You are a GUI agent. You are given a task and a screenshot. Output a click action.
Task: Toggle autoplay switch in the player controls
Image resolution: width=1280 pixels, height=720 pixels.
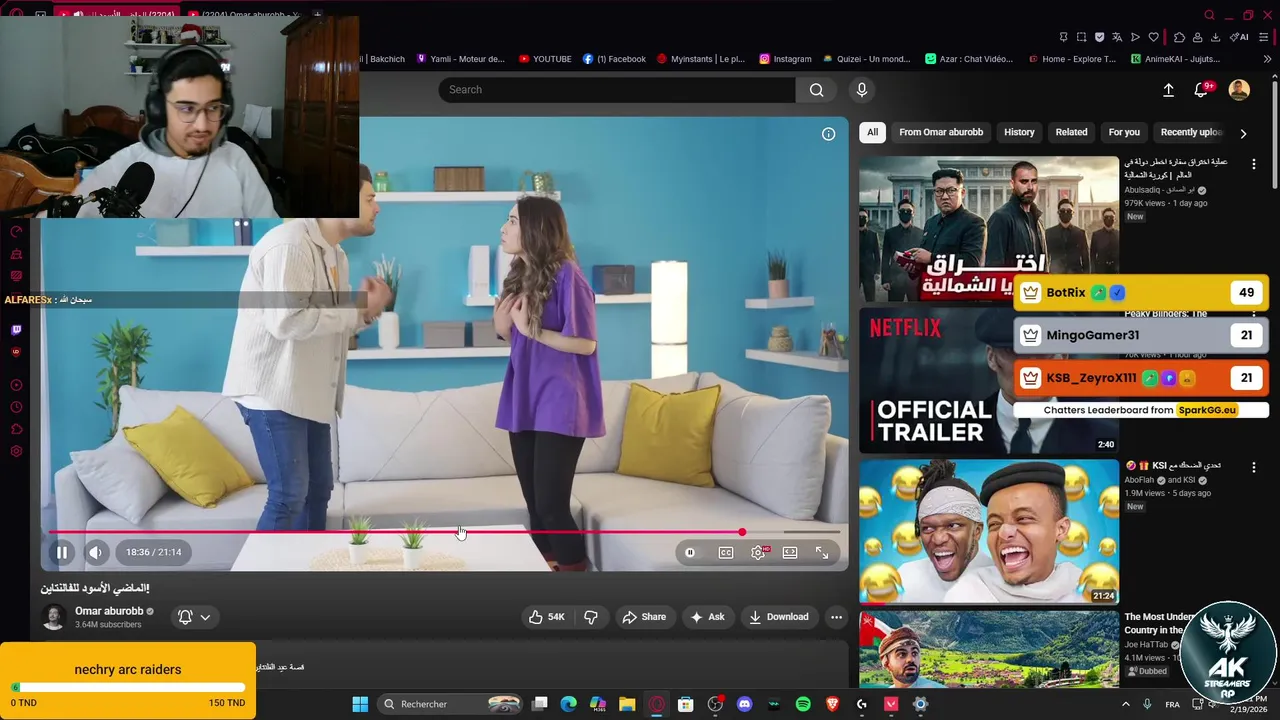point(690,552)
